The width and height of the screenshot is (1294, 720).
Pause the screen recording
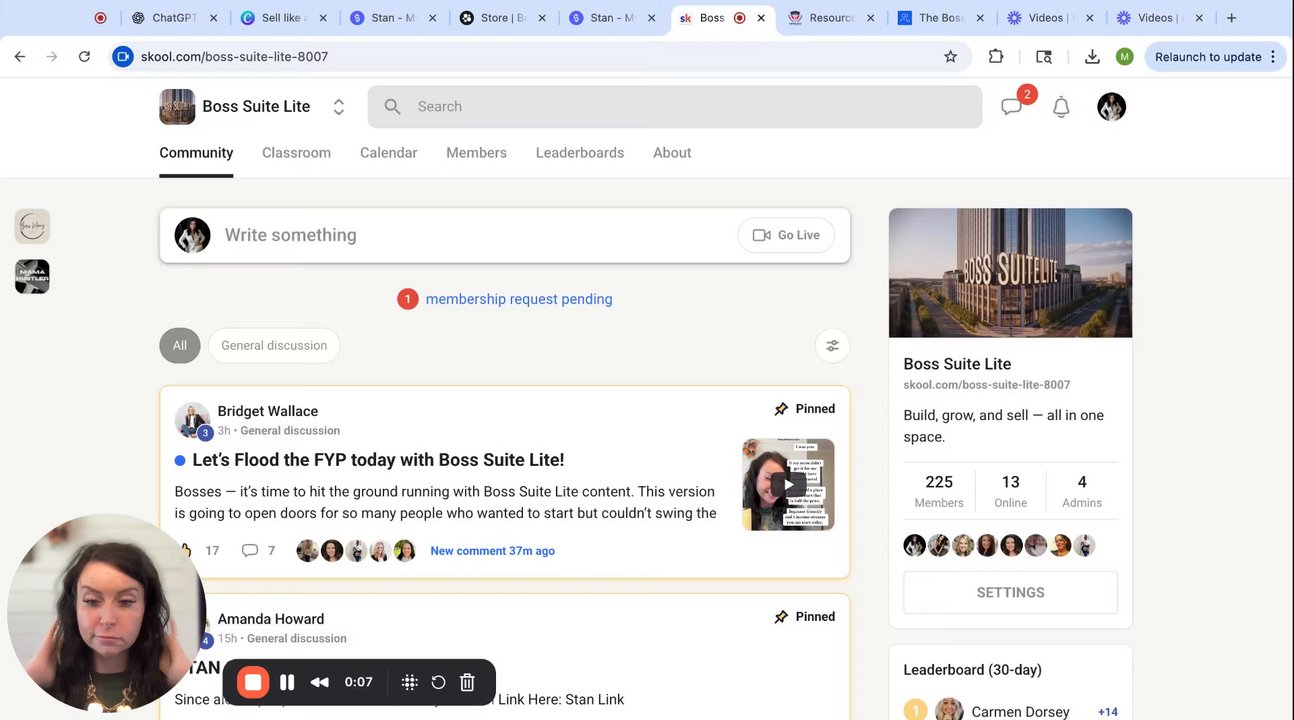pyautogui.click(x=287, y=682)
